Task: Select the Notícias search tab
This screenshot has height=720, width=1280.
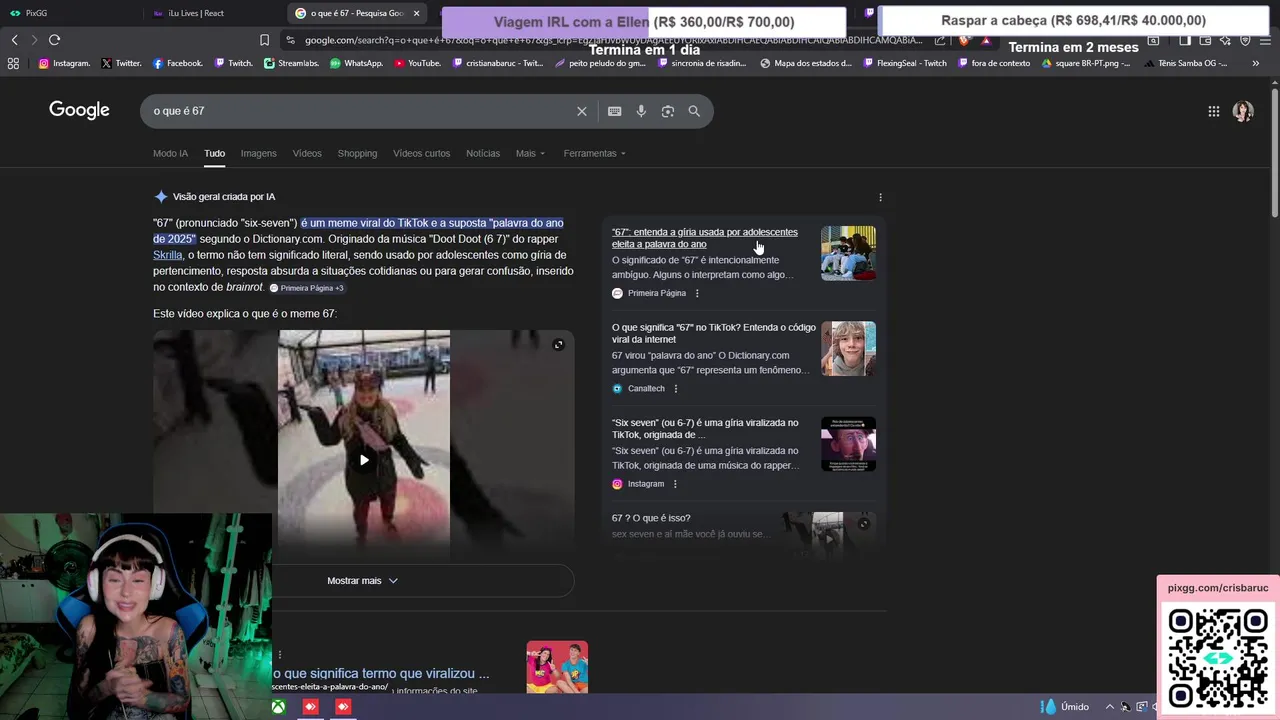Action: (482, 153)
